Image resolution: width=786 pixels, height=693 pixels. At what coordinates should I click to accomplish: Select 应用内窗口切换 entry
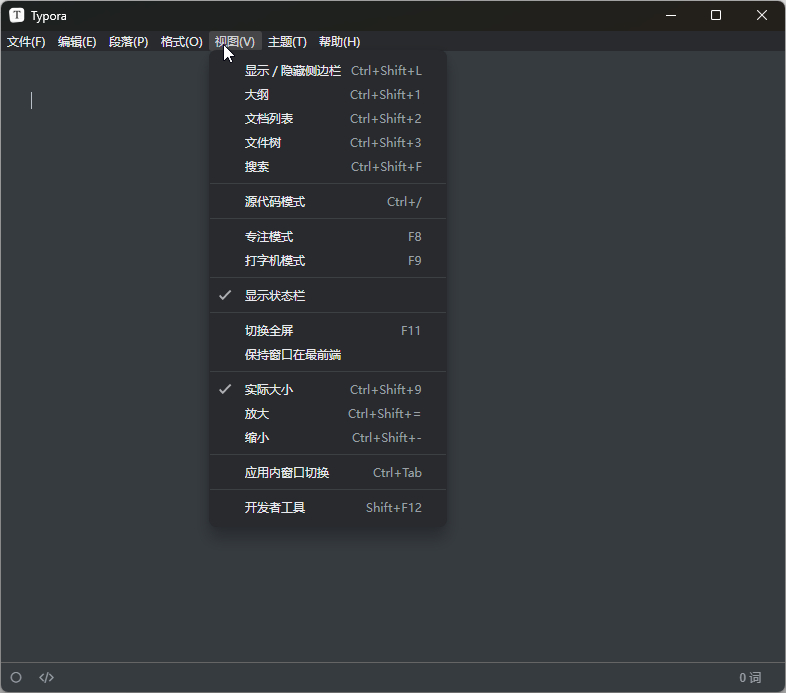click(x=328, y=473)
